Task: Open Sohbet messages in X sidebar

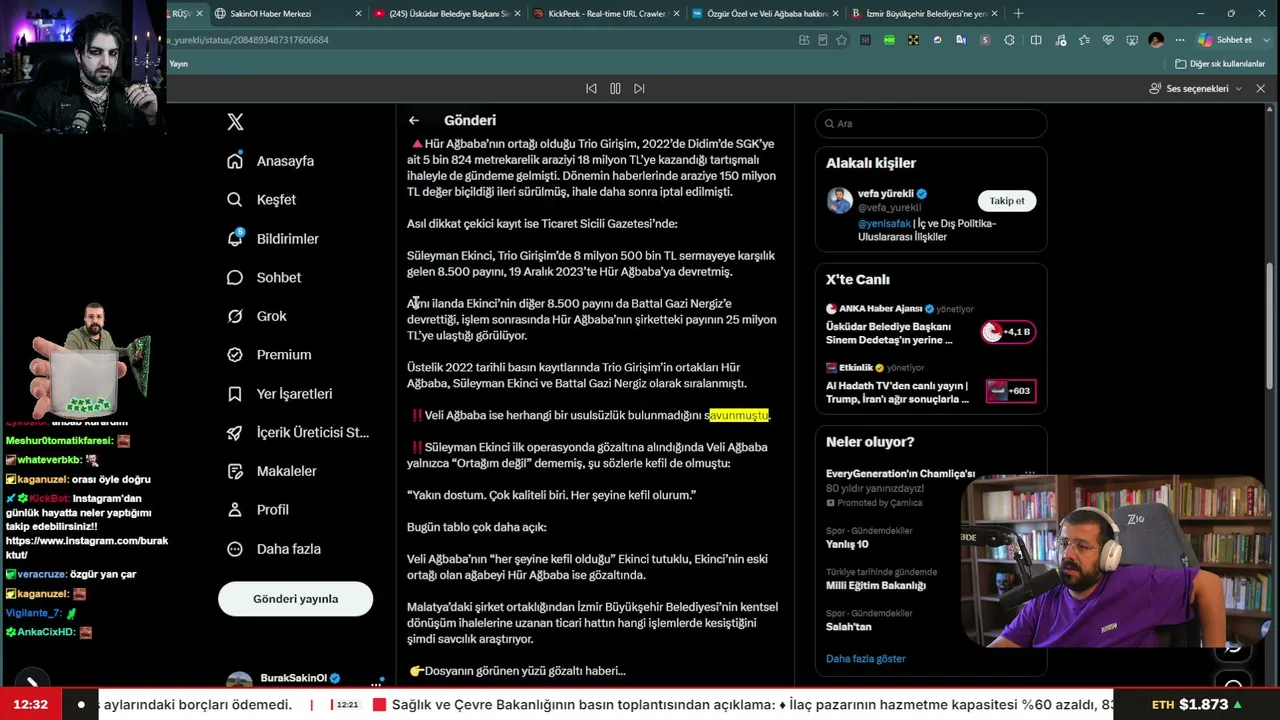Action: pos(264,277)
